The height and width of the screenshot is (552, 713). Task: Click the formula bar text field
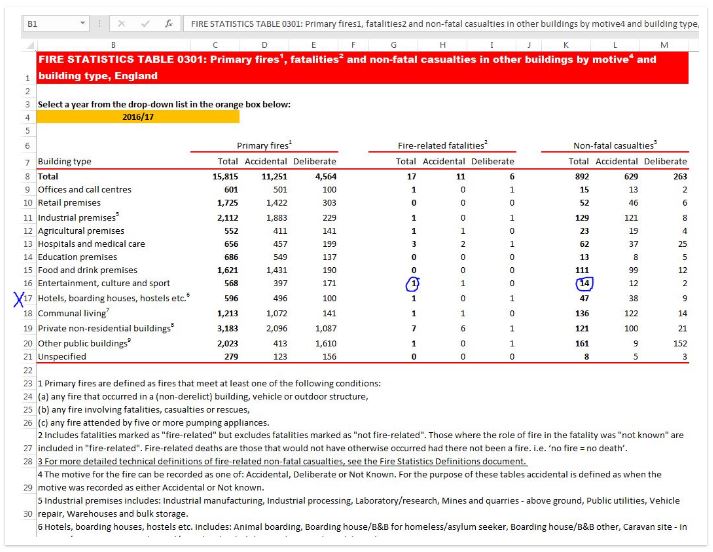pyautogui.click(x=443, y=24)
